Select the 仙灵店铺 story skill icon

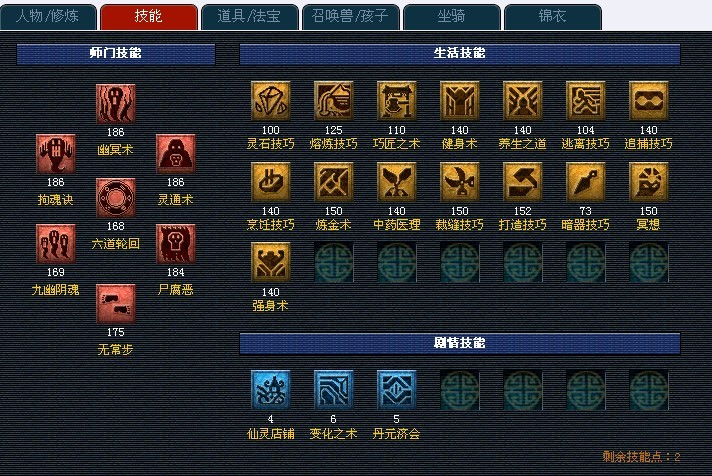coord(270,390)
